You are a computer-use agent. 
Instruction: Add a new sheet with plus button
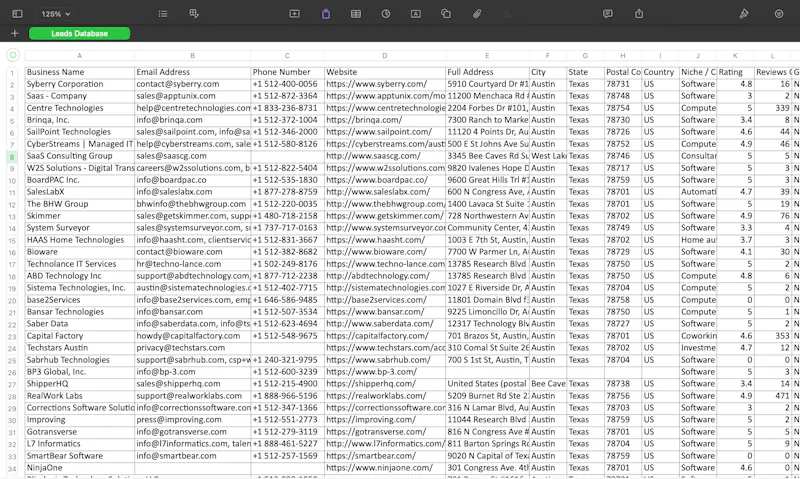pyautogui.click(x=15, y=34)
